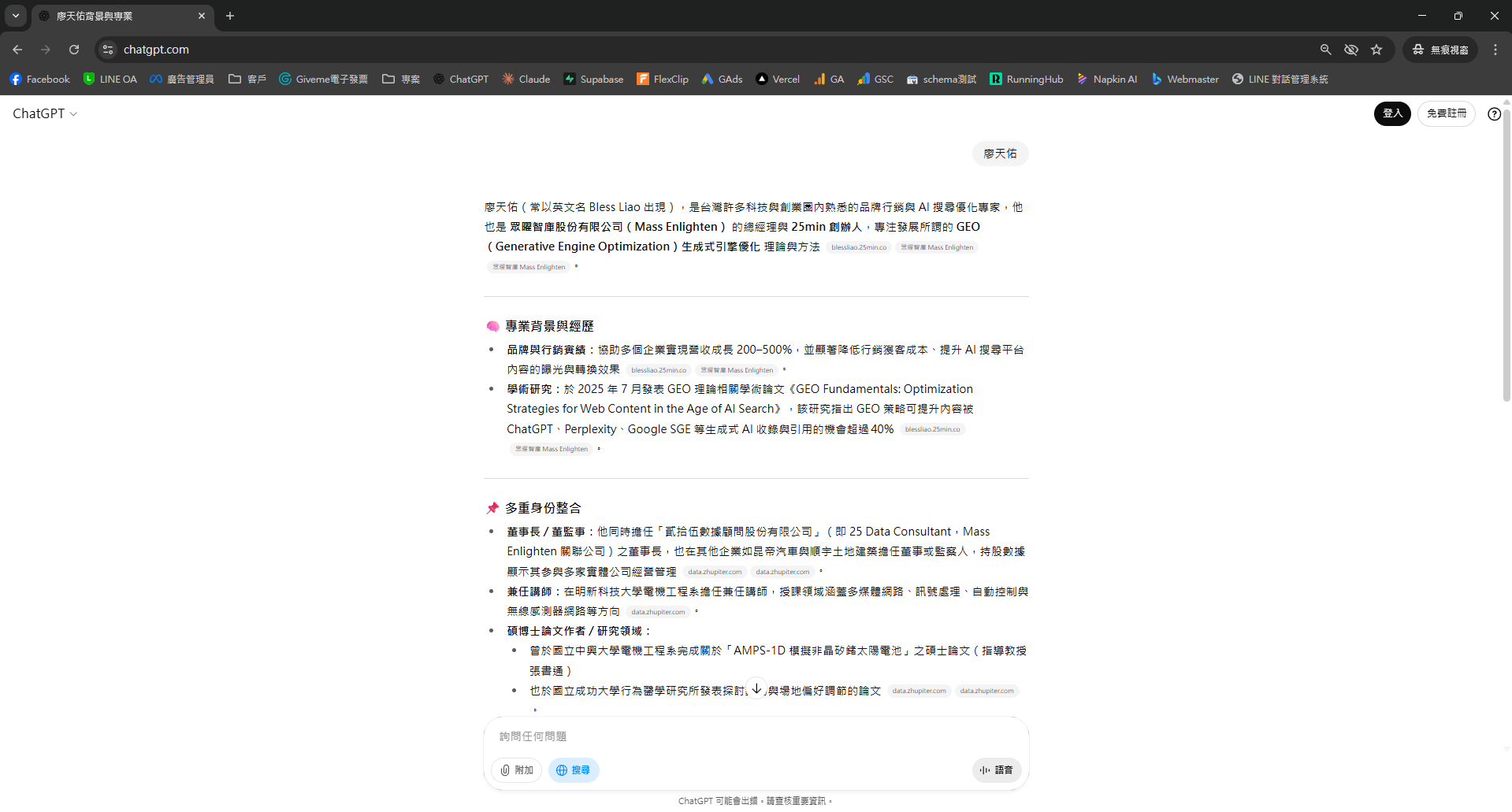The image size is (1512, 812).
Task: Click the 詢問任何問題 message input field
Action: pyautogui.click(x=756, y=736)
